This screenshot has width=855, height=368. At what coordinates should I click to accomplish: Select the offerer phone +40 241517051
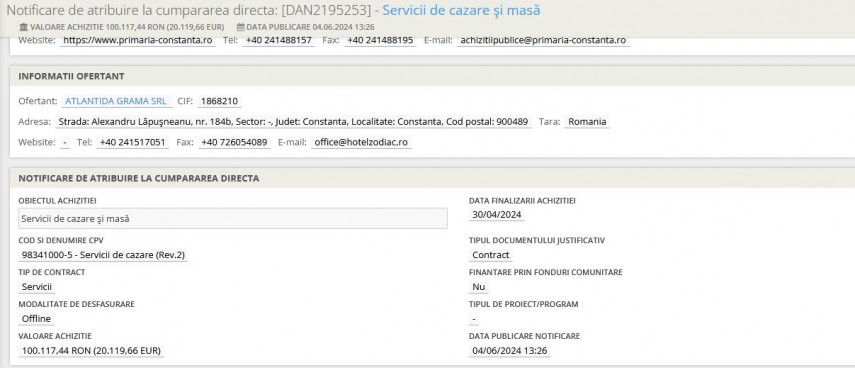[x=133, y=142]
